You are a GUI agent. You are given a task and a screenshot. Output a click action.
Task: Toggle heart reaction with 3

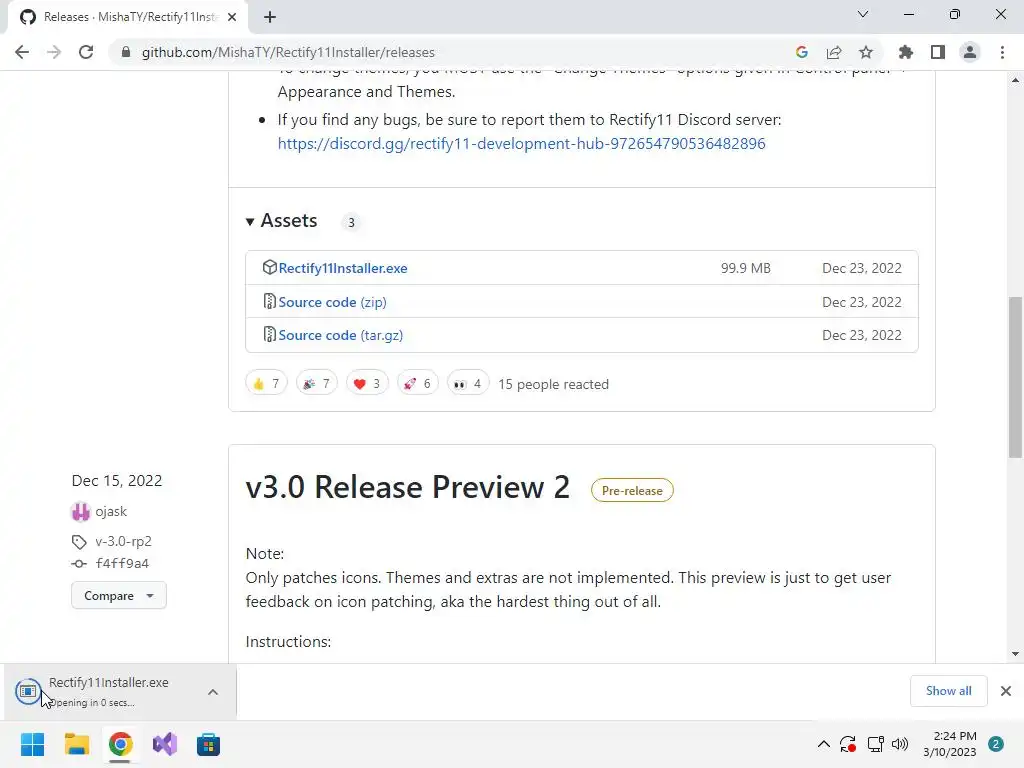click(x=367, y=383)
